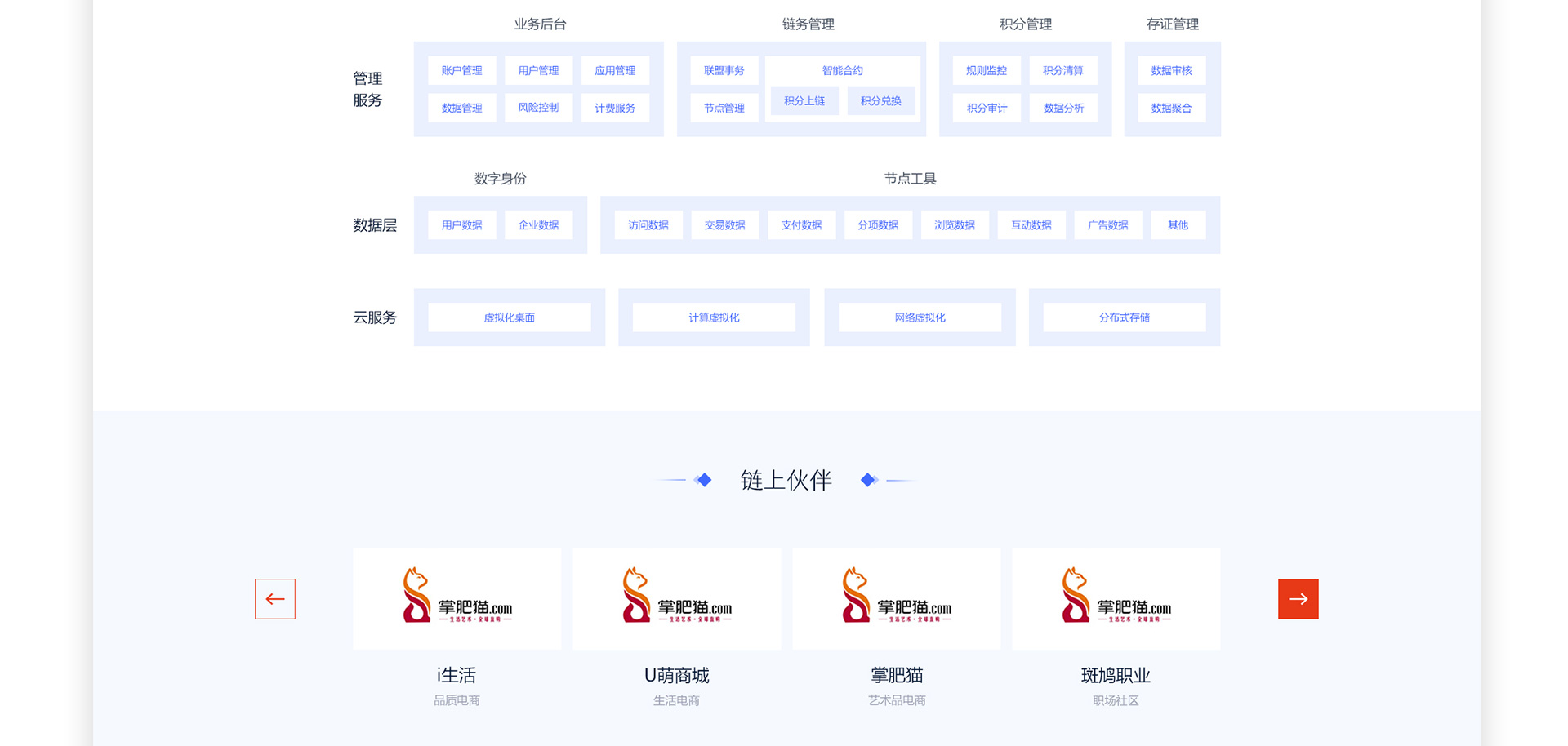Click the 数据审核 box
1568x746 pixels.
point(1171,71)
